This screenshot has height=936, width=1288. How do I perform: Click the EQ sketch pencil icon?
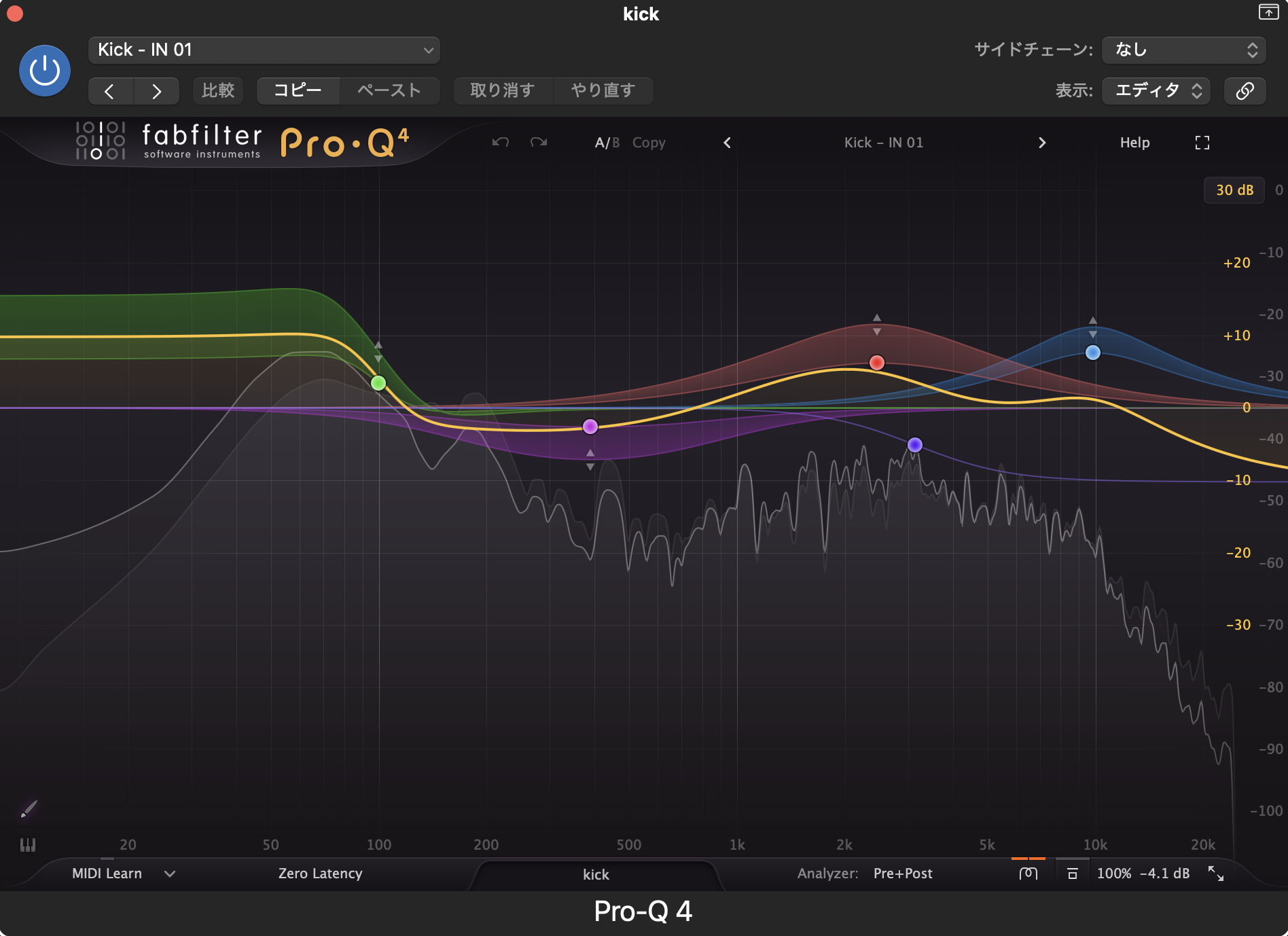(29, 809)
